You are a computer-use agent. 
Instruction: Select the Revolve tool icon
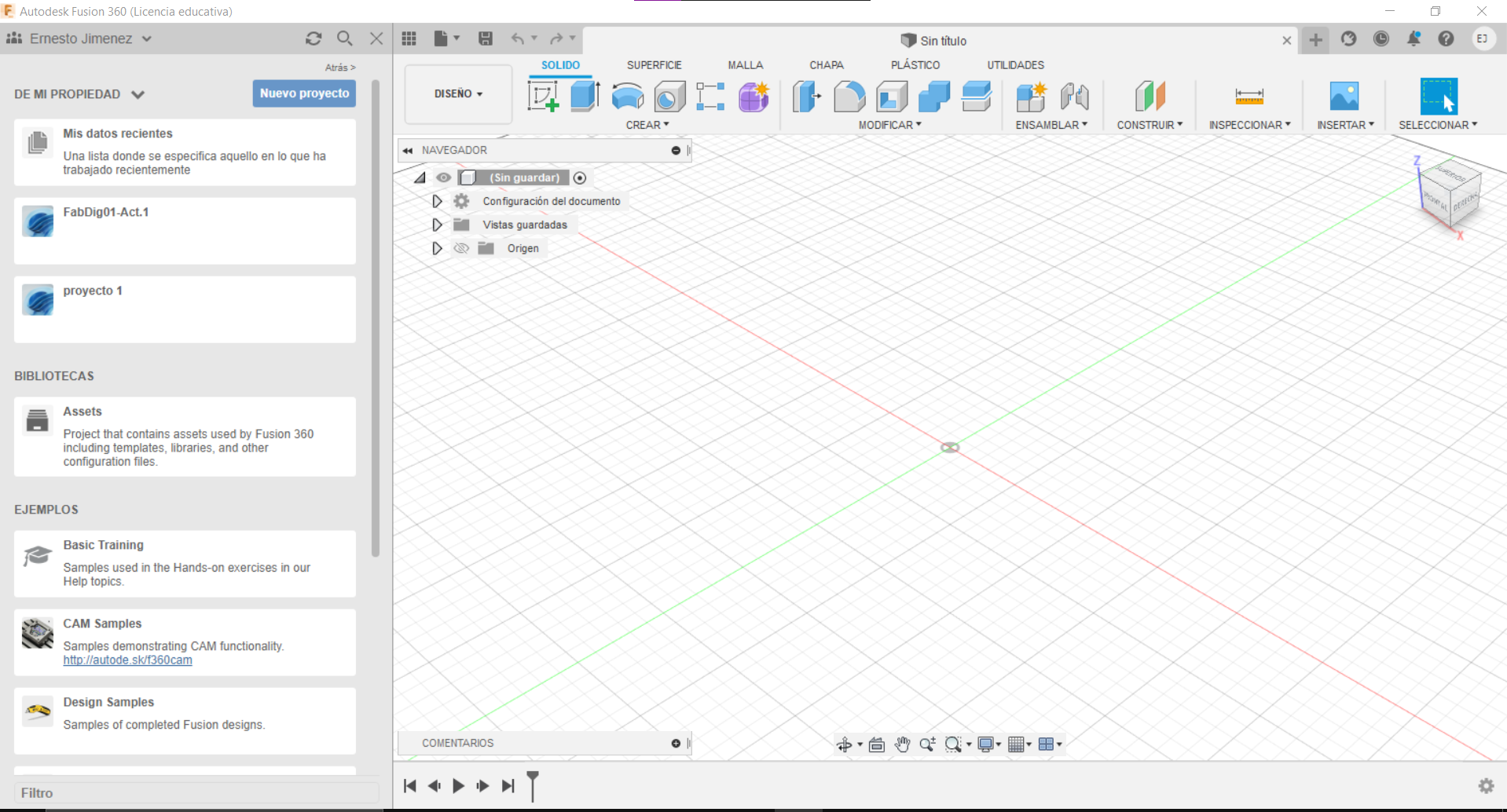628,97
